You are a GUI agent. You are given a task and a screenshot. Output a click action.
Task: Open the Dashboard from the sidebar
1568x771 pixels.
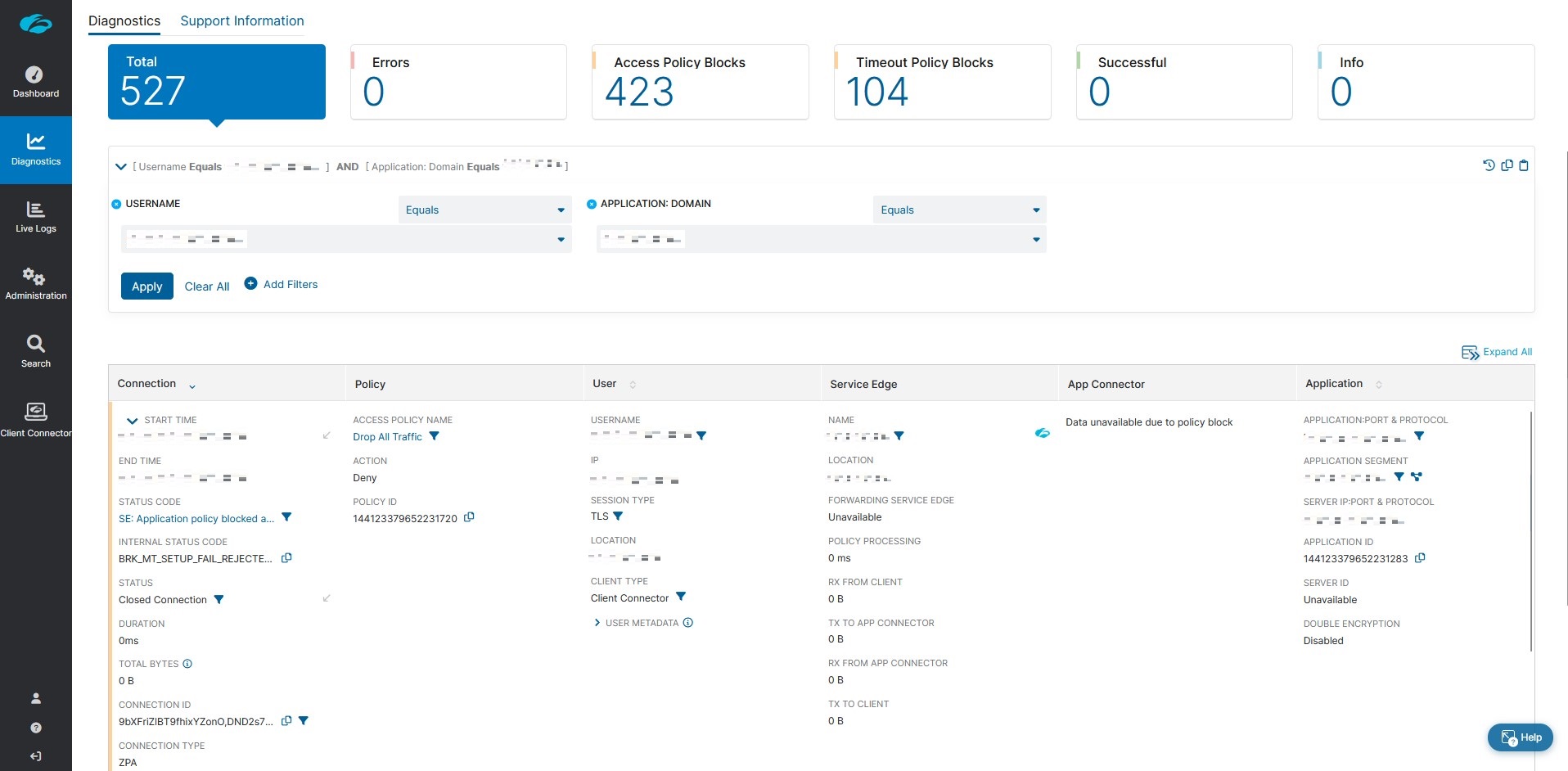point(35,82)
